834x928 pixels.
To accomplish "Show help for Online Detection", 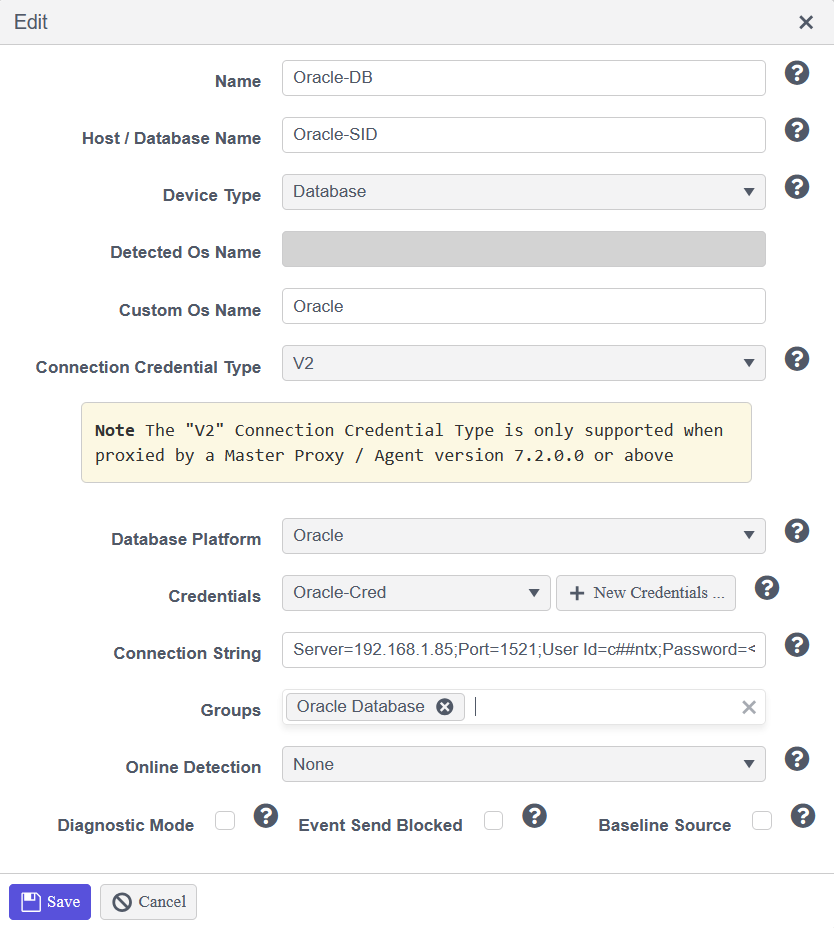I will click(797, 759).
